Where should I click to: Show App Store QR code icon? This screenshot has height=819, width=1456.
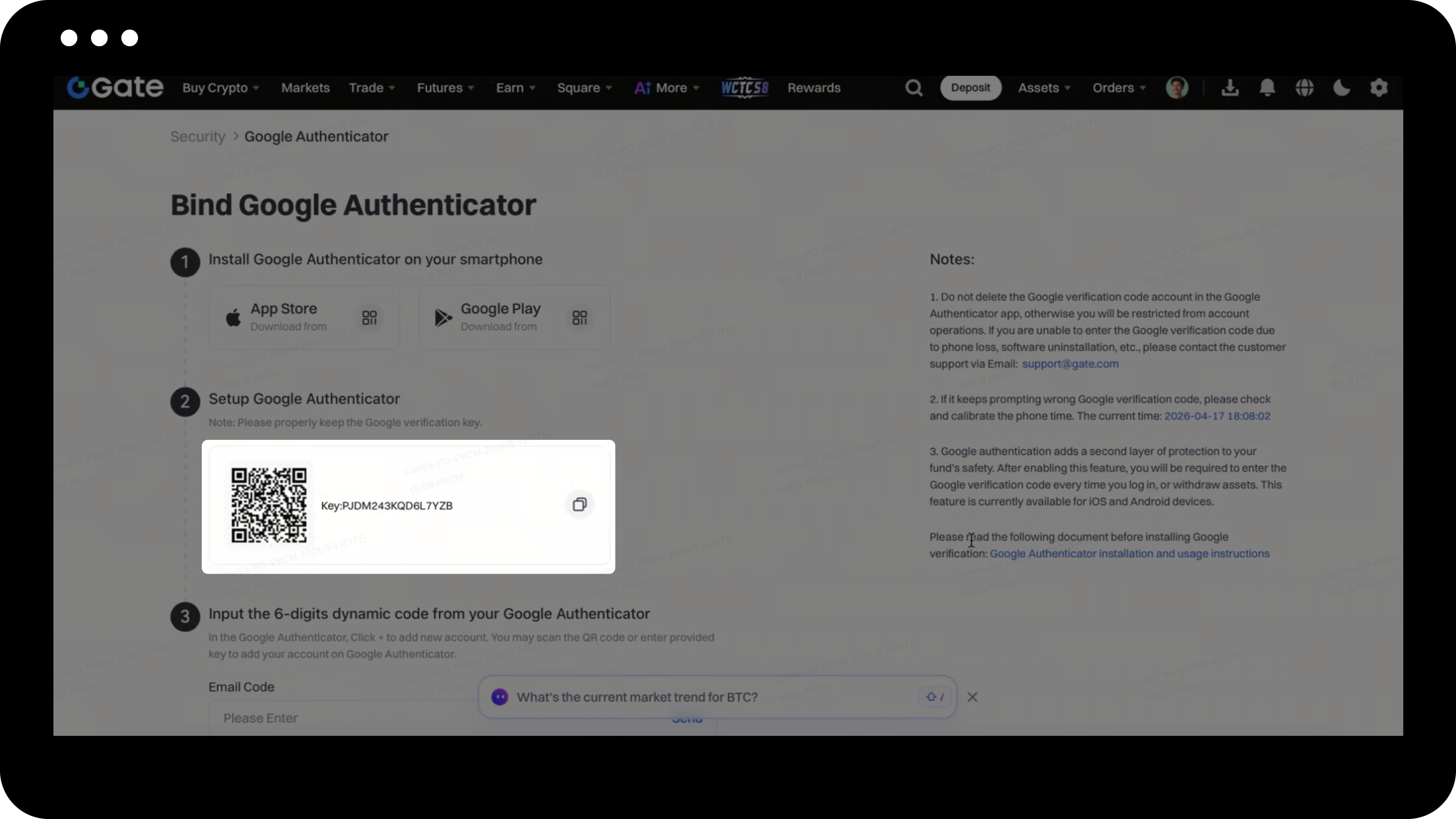point(369,318)
